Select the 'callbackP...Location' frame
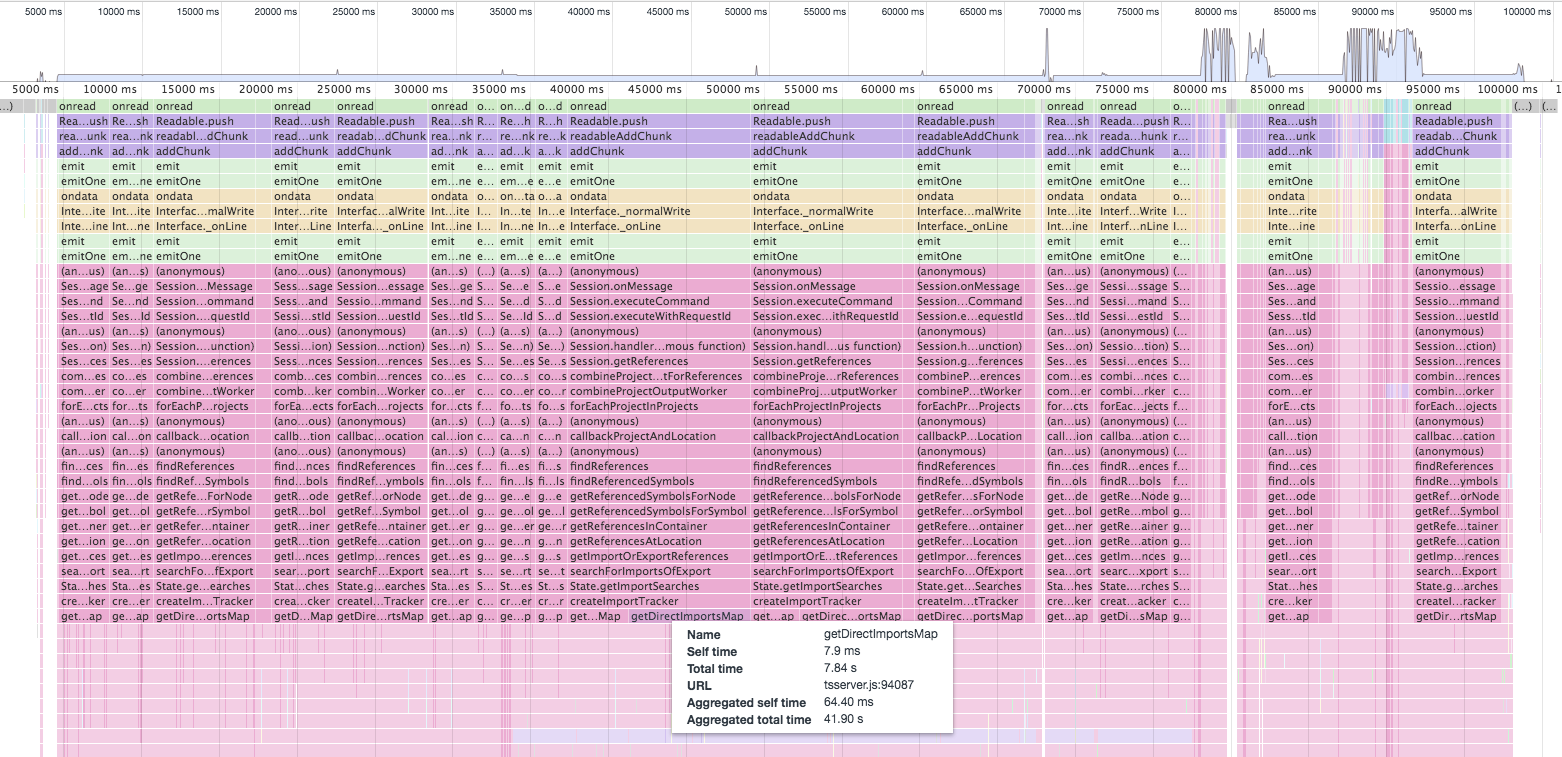The image size is (1562, 757). (970, 437)
